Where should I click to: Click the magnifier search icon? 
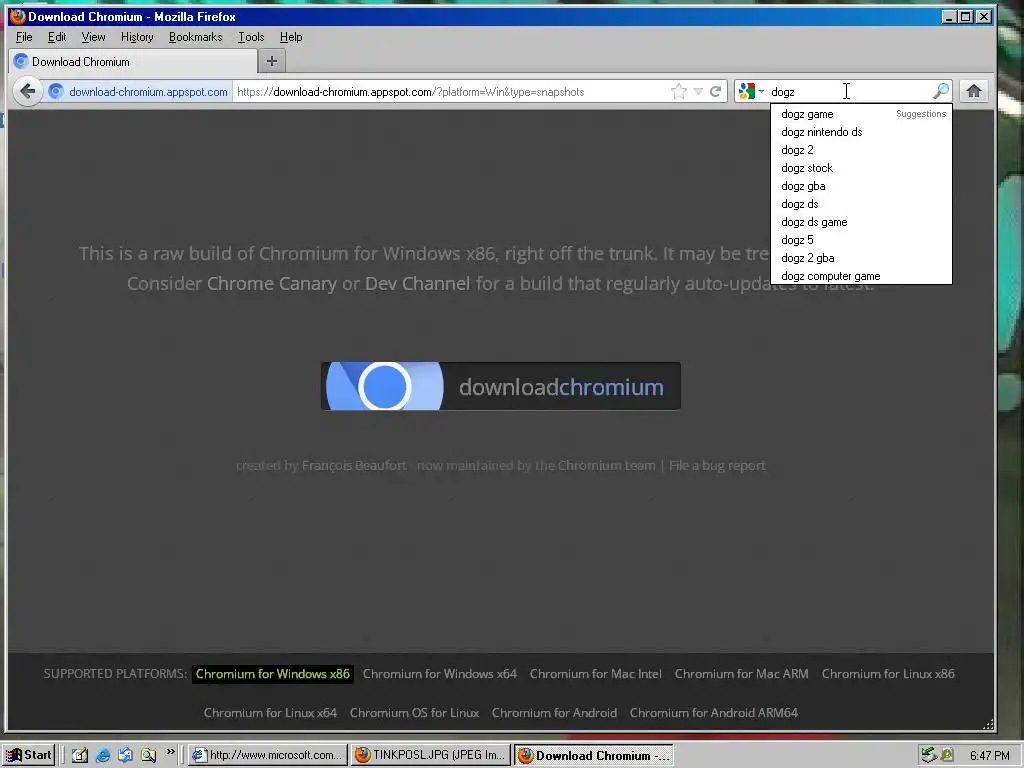940,91
